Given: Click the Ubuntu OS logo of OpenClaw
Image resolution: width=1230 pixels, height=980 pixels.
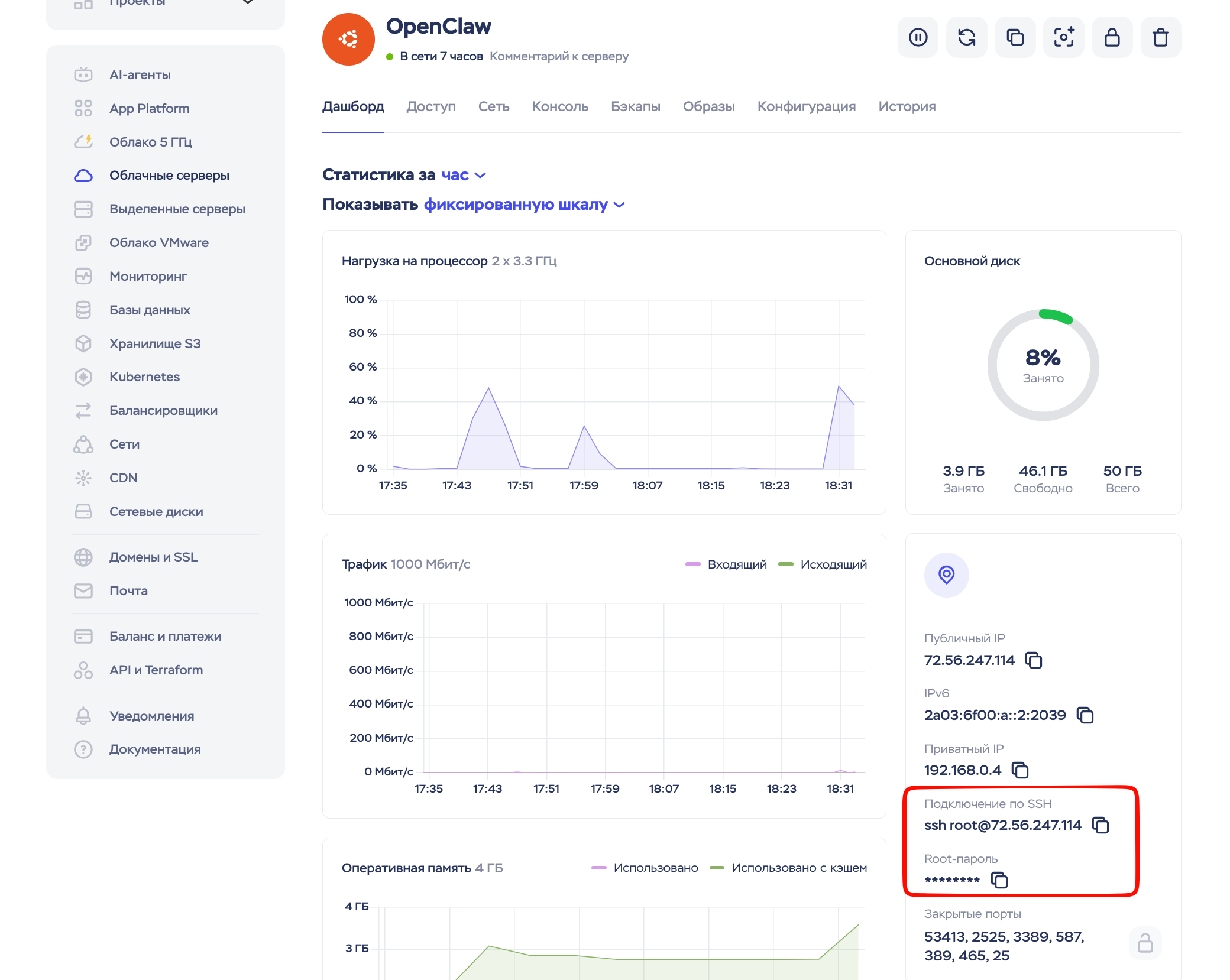Looking at the screenshot, I should click(348, 40).
